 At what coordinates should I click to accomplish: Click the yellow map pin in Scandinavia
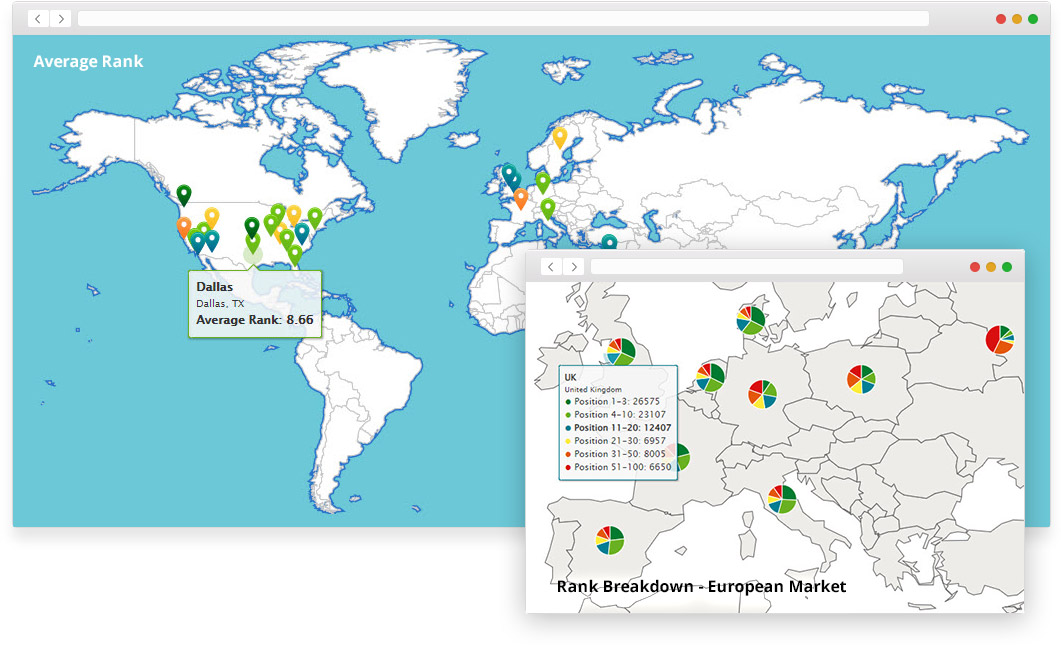click(560, 136)
